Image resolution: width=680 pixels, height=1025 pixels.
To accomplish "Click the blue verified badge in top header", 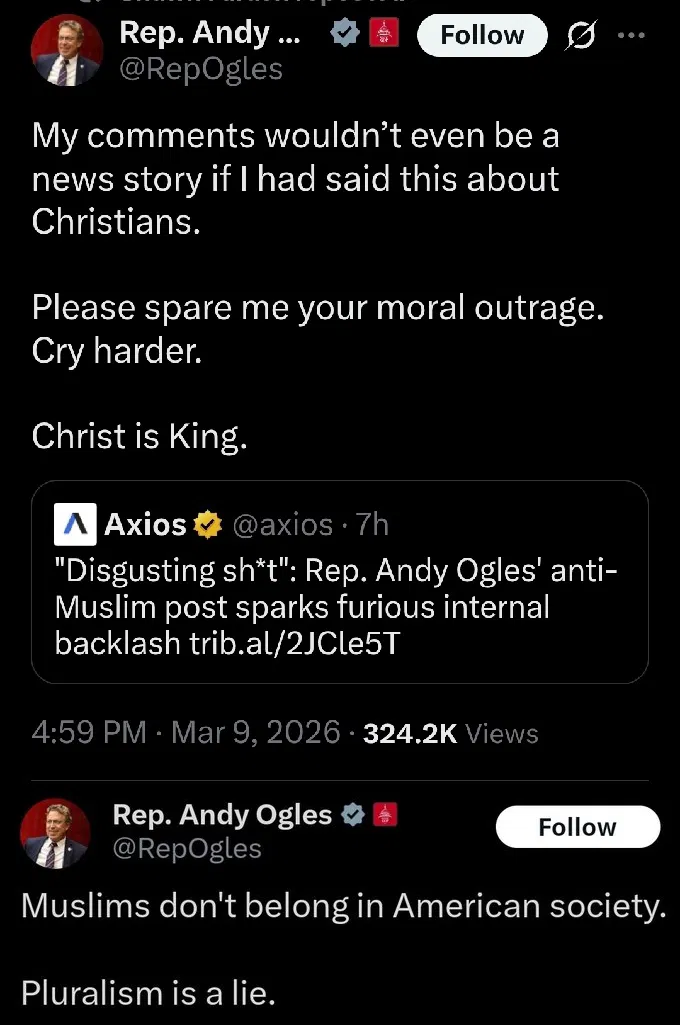I will pyautogui.click(x=345, y=34).
